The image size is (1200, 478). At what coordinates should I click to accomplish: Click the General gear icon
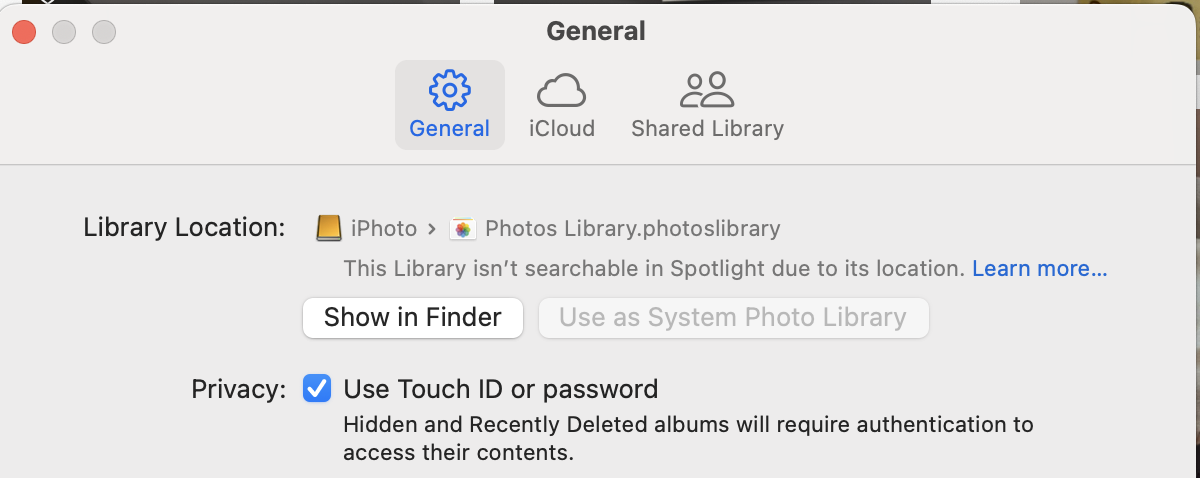(449, 90)
